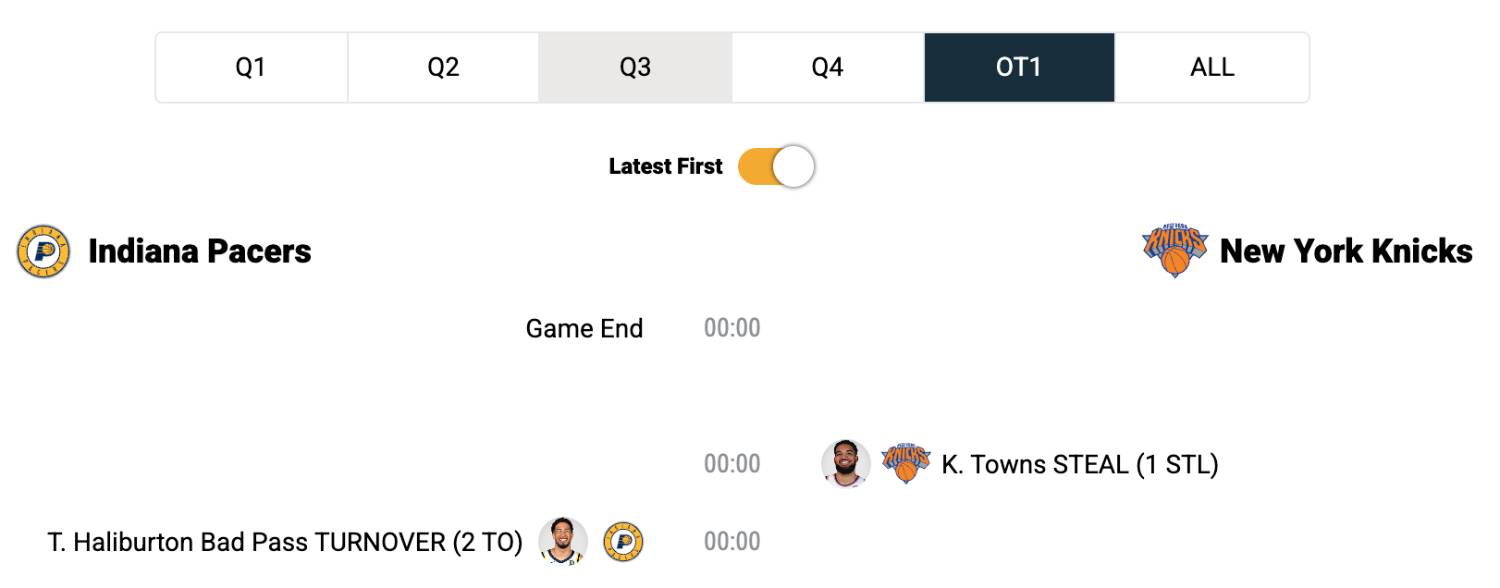Screen dimensions: 1500x588
Task: Select the K. Towns STEAL play entry
Action: click(1080, 465)
